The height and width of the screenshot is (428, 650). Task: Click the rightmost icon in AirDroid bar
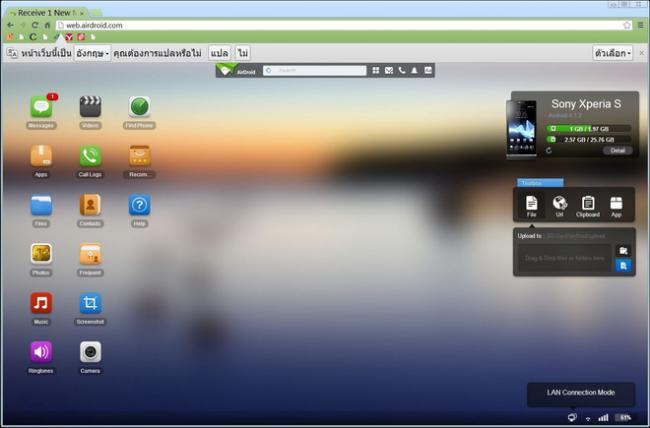(x=428, y=71)
